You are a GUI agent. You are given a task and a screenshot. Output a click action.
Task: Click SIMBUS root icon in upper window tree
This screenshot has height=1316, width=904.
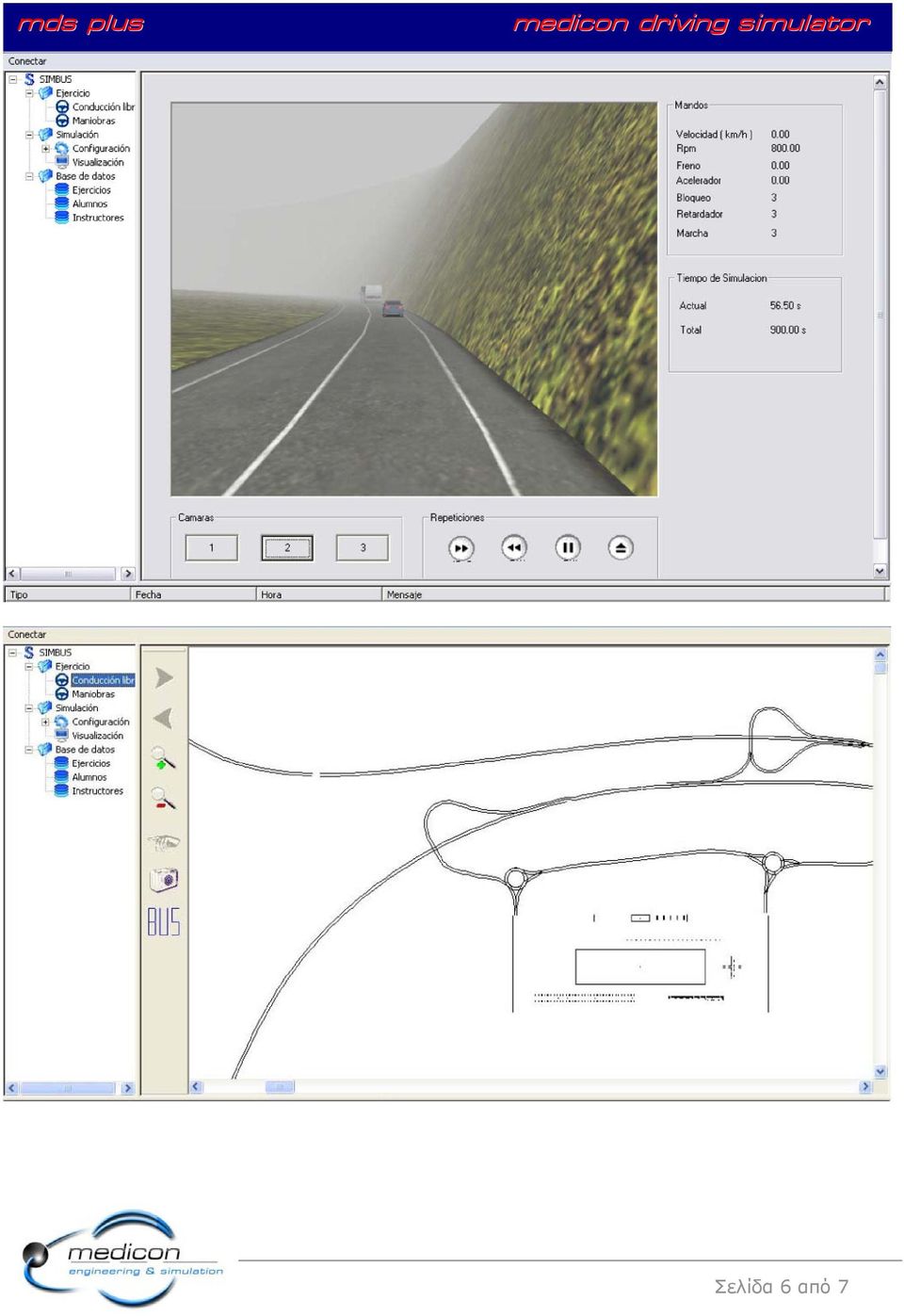point(29,79)
